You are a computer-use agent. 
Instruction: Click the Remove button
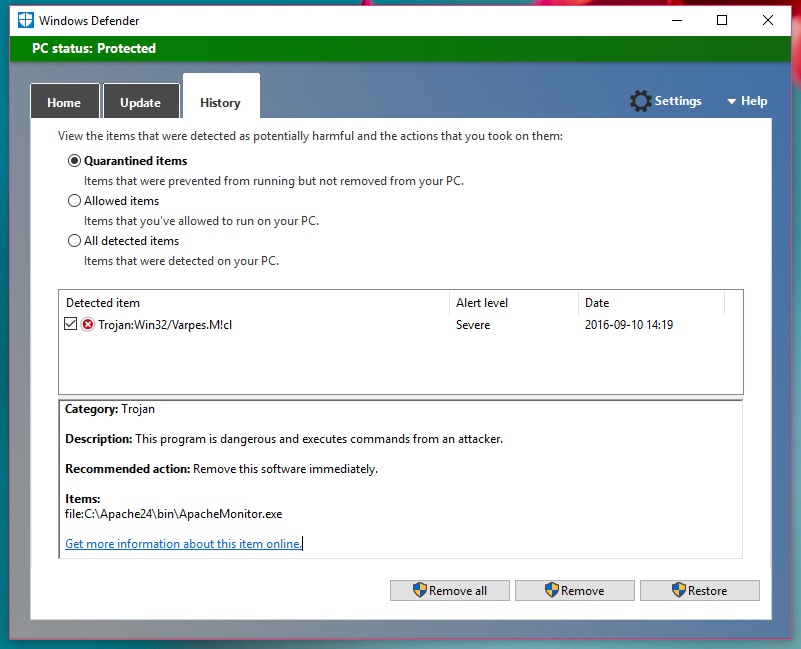pyautogui.click(x=575, y=590)
